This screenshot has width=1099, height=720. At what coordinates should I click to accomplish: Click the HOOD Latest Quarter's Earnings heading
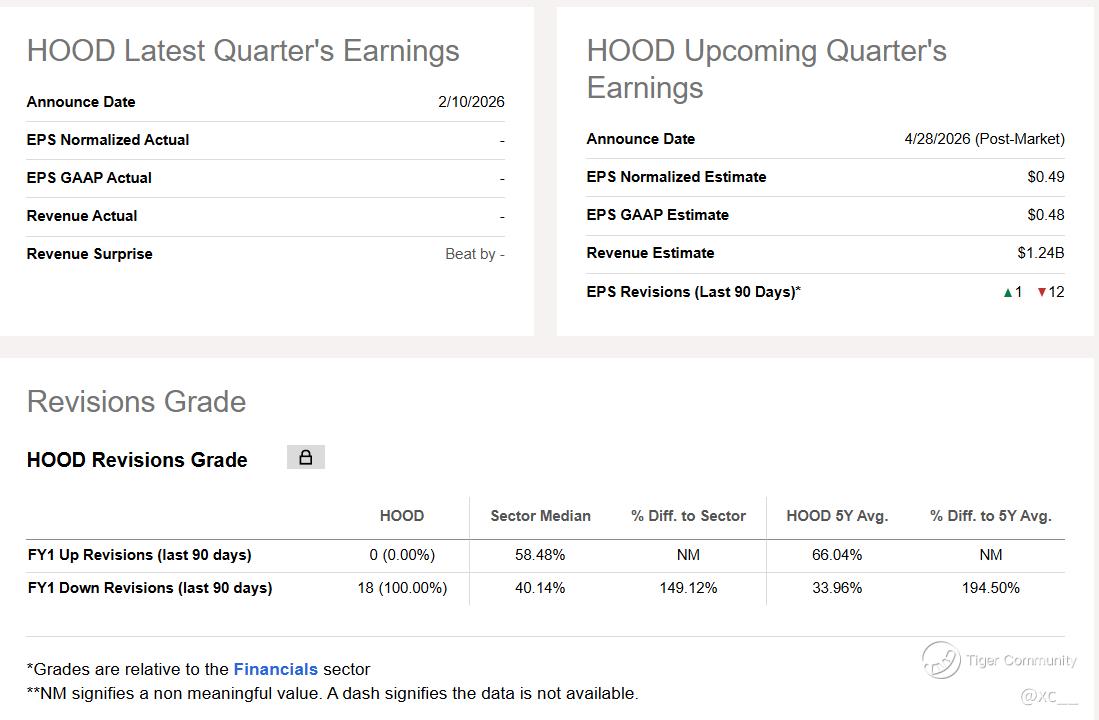(x=243, y=51)
